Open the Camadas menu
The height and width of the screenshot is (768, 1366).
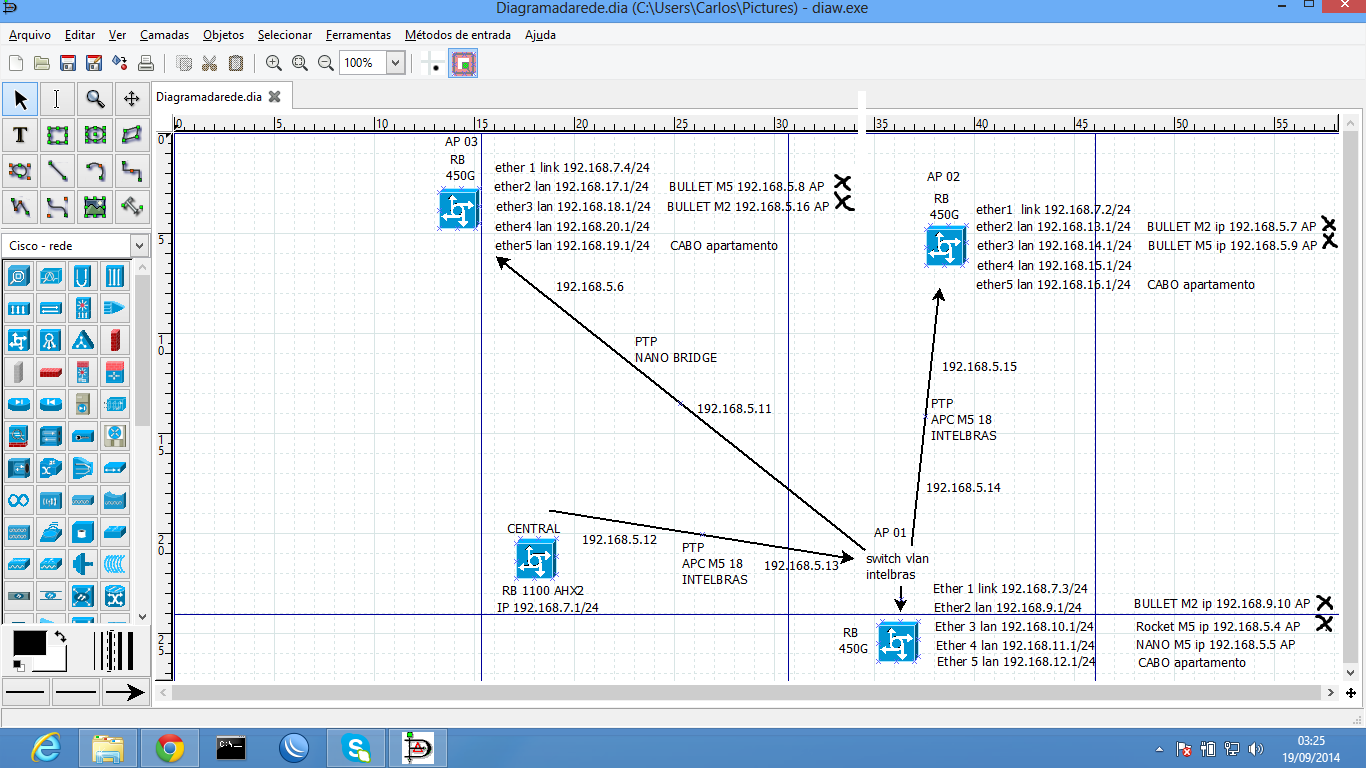click(x=164, y=35)
